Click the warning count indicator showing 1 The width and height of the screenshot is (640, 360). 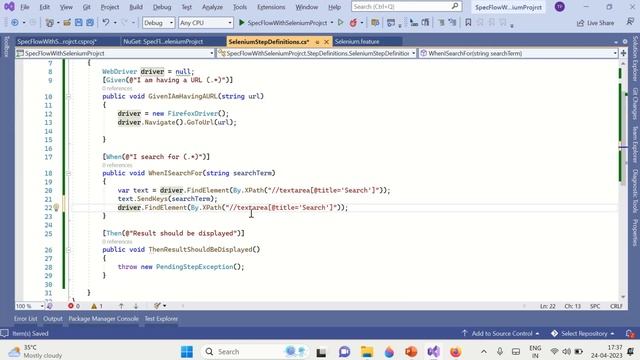[x=97, y=306]
